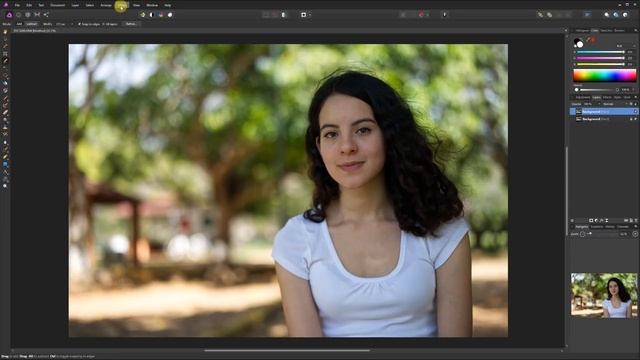640x360 pixels.
Task: Pick a hue from the colour spectrum bar
Action: pos(604,75)
